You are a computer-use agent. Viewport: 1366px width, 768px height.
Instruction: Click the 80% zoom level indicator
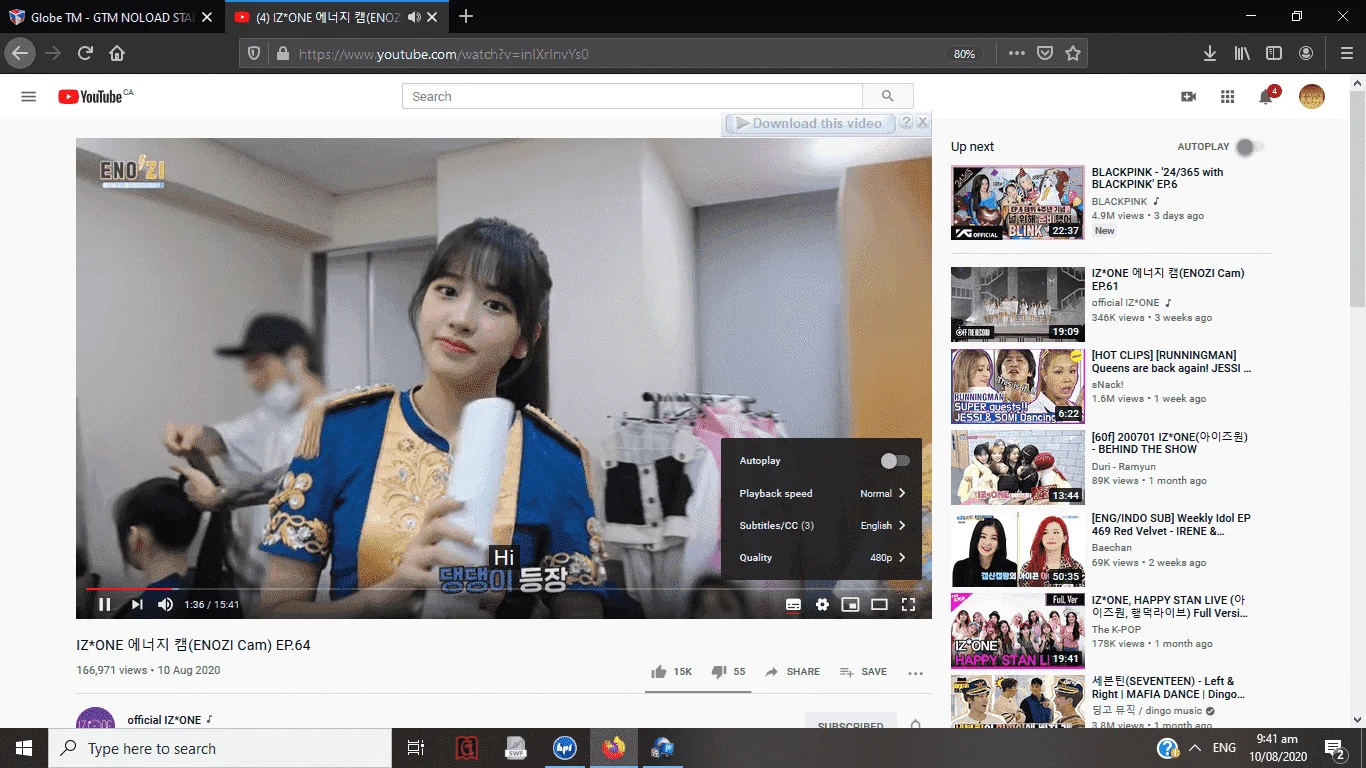pyautogui.click(x=964, y=54)
